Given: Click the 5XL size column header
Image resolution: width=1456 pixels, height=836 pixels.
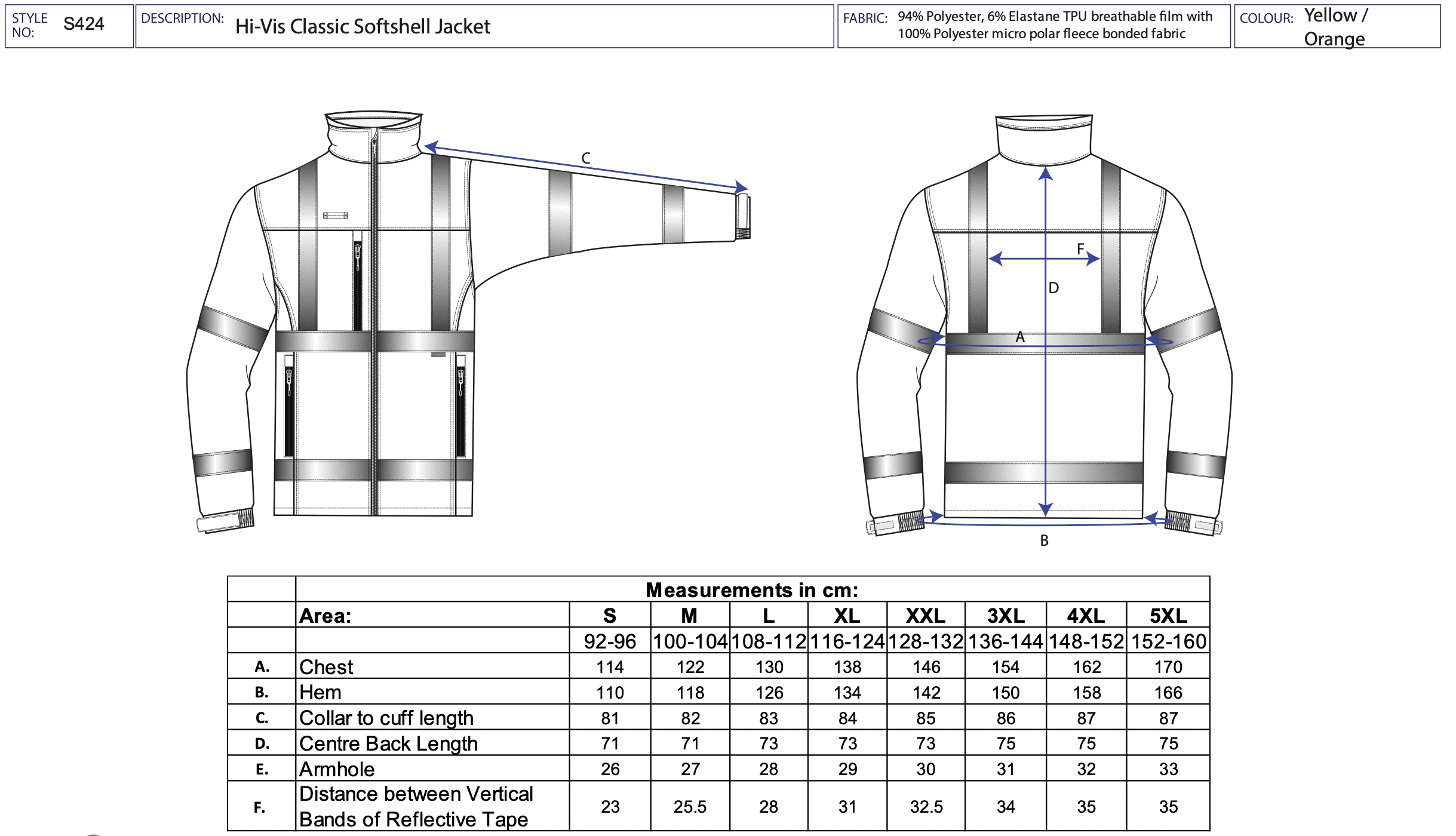Looking at the screenshot, I should click(x=1168, y=616).
